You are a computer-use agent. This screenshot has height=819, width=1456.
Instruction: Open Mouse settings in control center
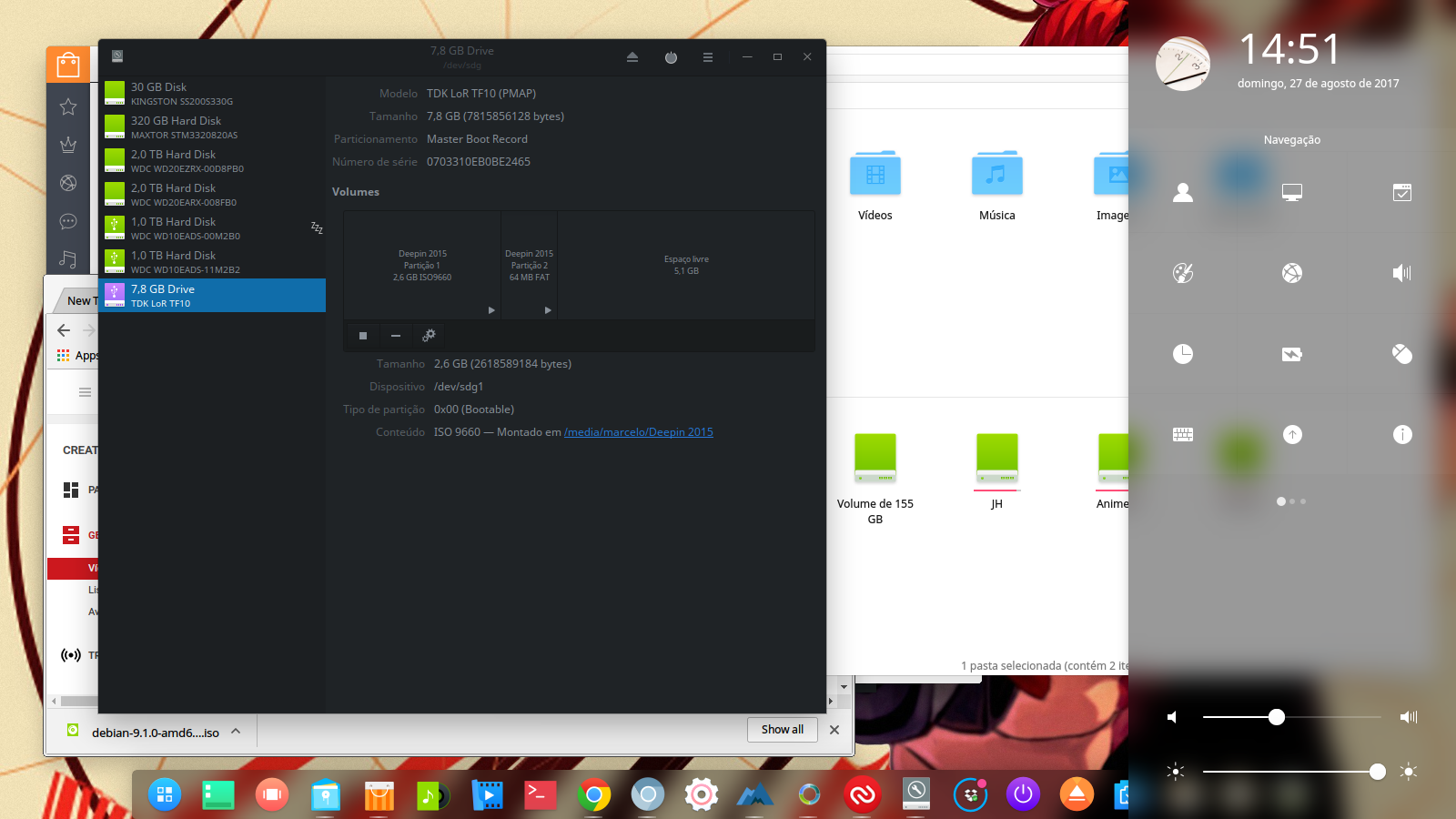1402,354
